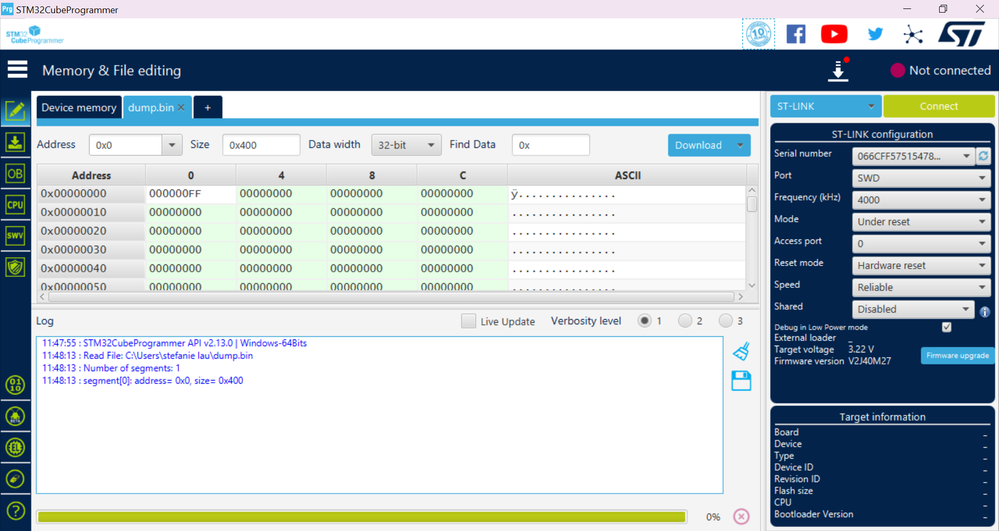999x531 pixels.
Task: Click log line Read File dump.bin
Action: 147,356
